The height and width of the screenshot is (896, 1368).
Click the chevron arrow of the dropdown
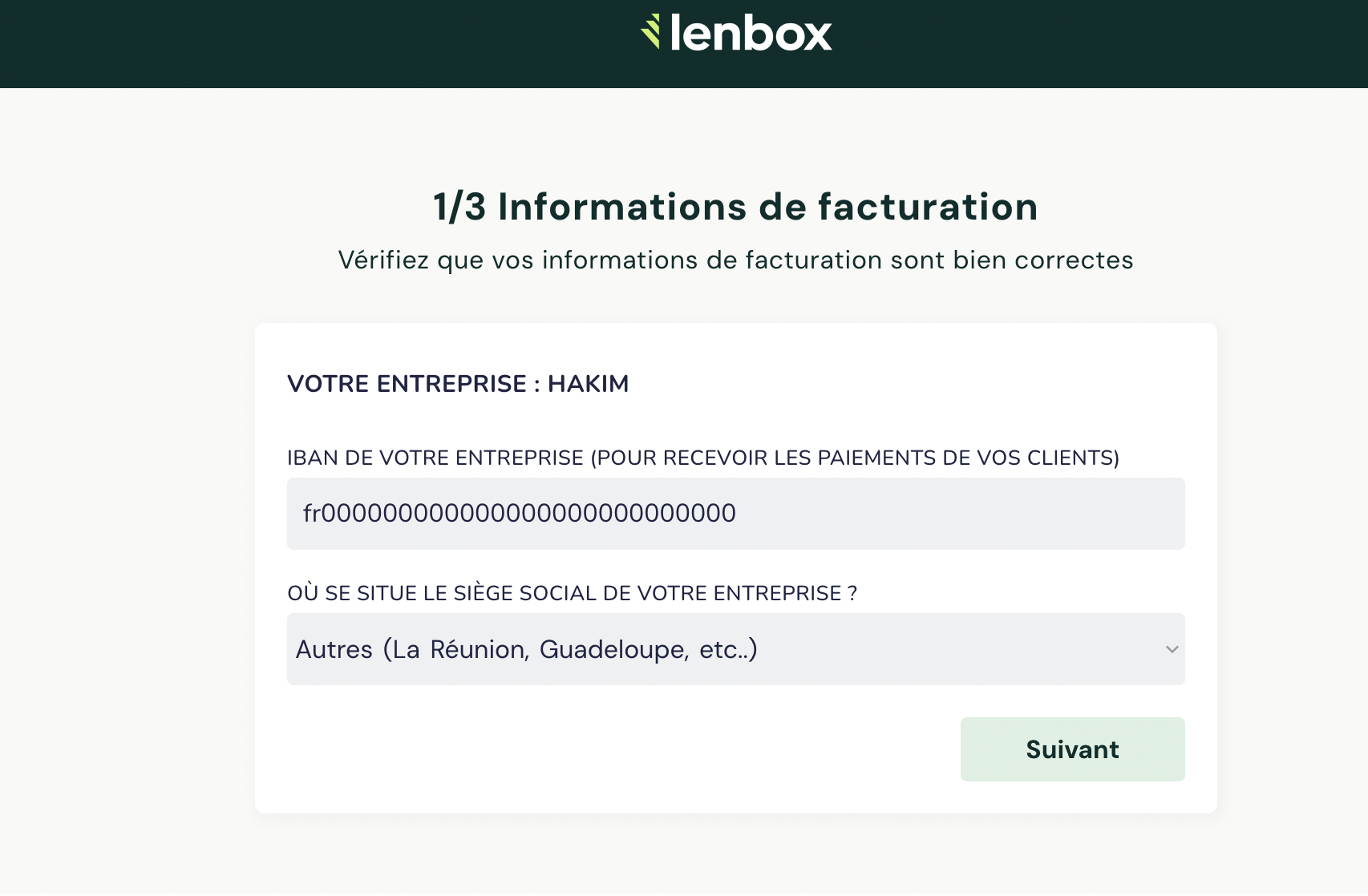(1172, 649)
